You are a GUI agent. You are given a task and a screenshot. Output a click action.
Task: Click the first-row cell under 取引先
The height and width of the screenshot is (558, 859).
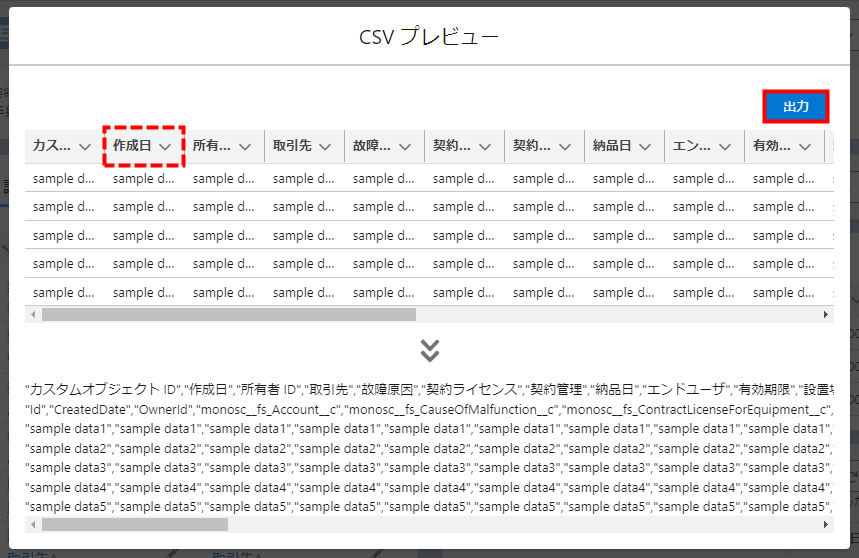pos(304,179)
